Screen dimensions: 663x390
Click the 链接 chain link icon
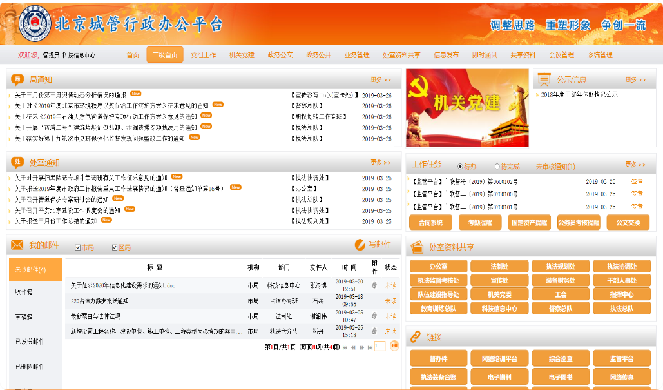(416, 337)
